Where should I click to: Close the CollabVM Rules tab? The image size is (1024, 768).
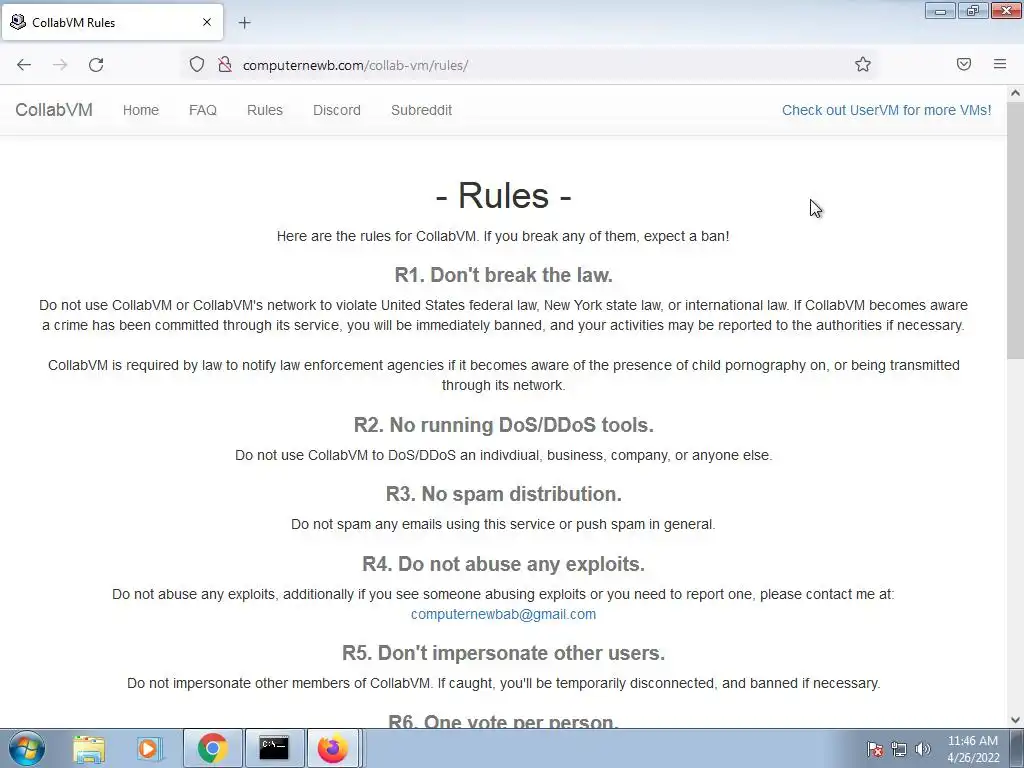207,22
